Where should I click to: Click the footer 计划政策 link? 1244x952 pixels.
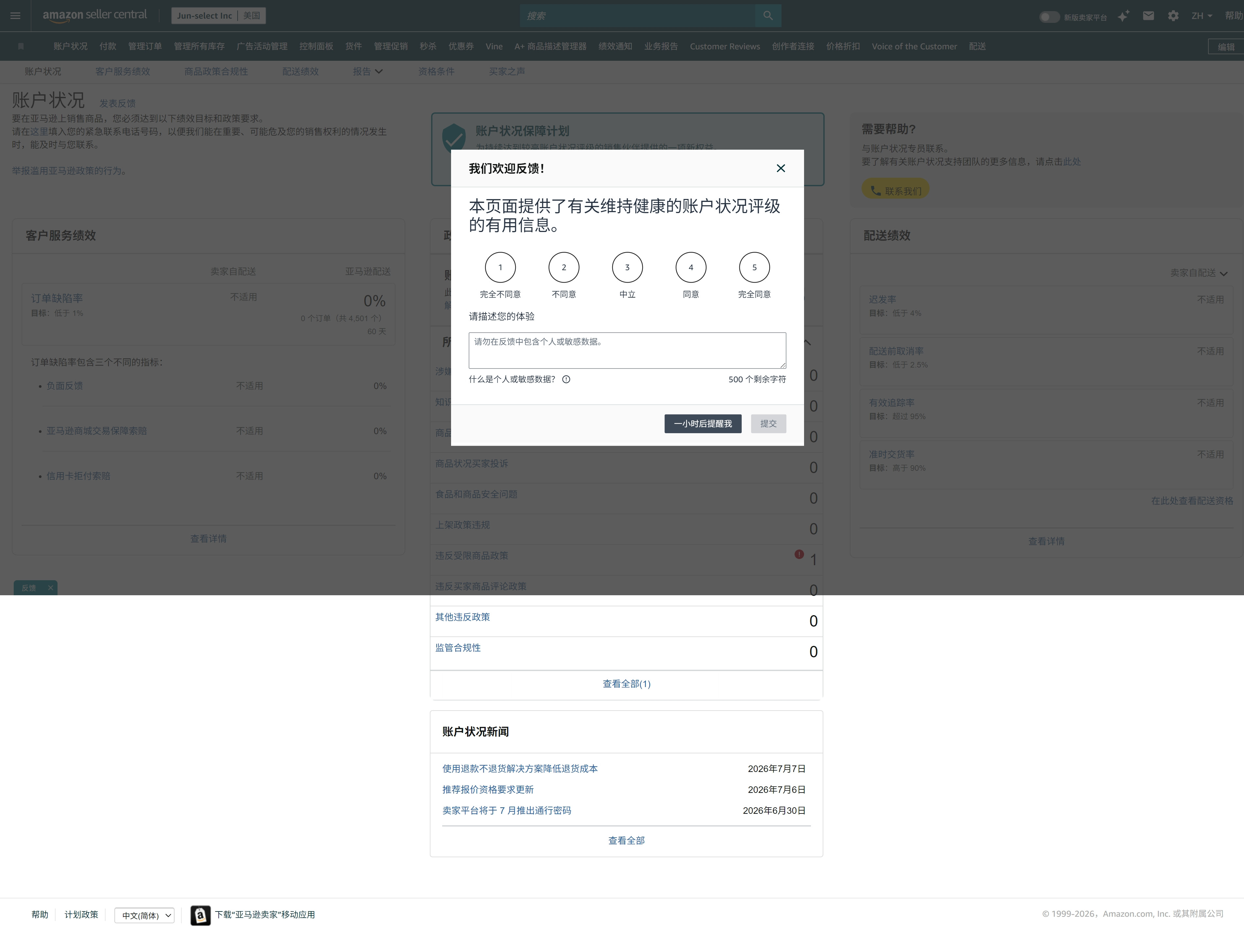pos(81,915)
